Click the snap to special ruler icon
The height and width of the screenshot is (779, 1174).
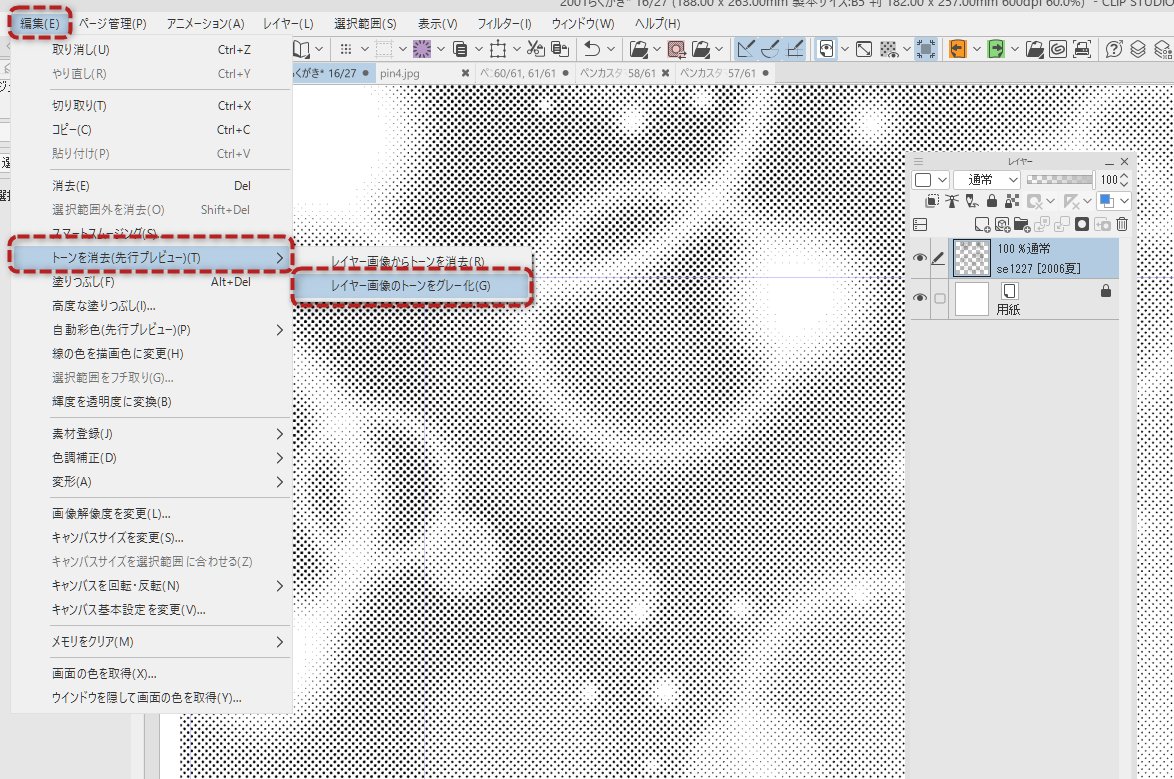[x=770, y=49]
